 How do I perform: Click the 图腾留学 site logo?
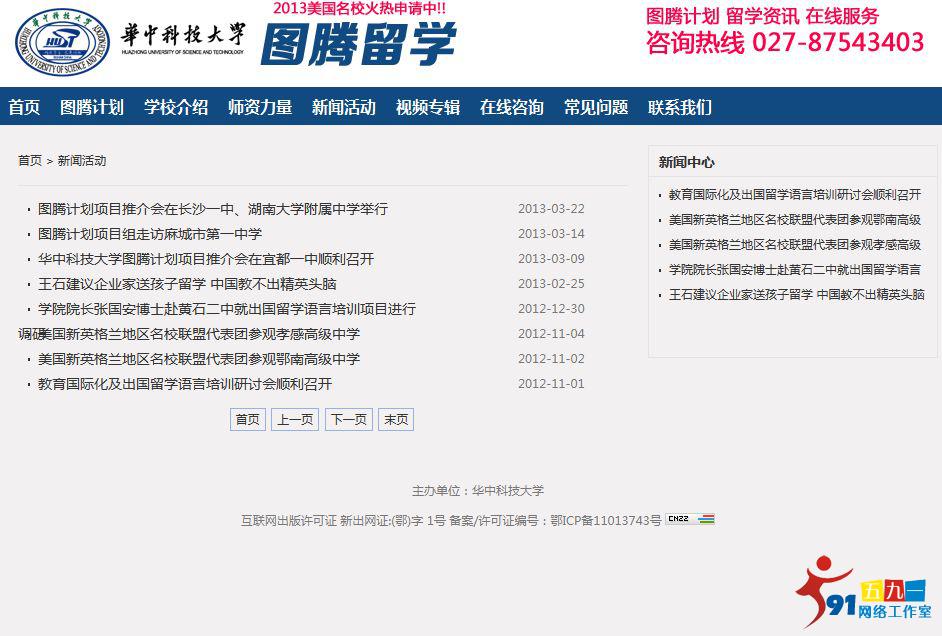(362, 45)
